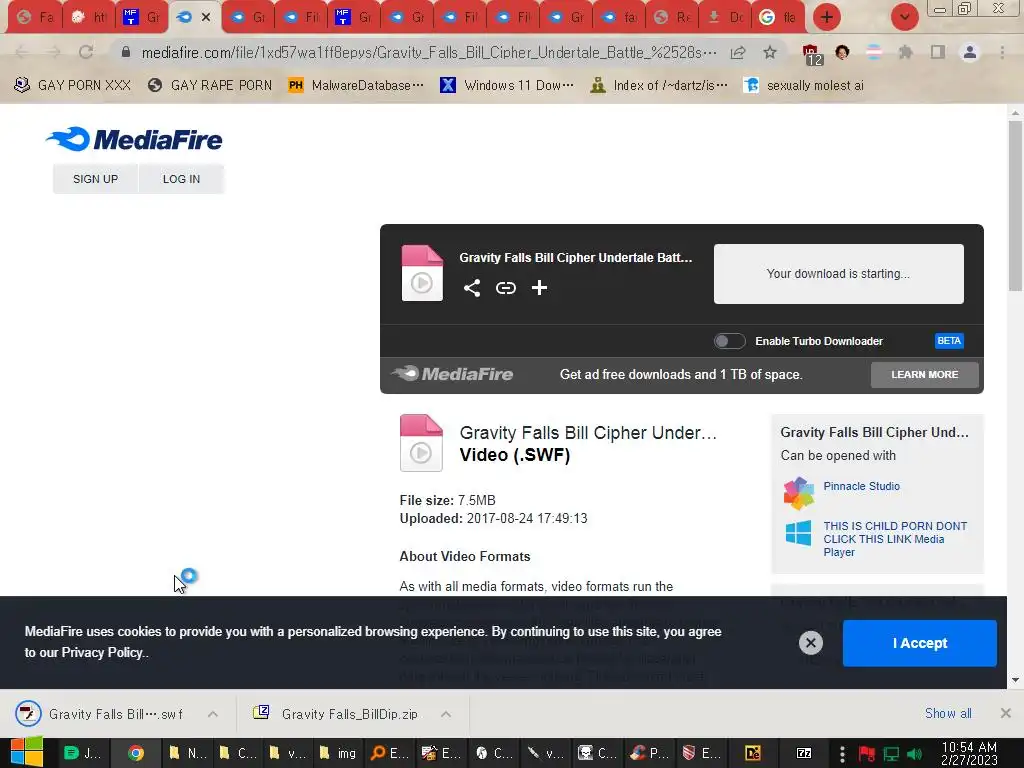
Task: Switch to the 'Re' tab
Action: tap(672, 17)
